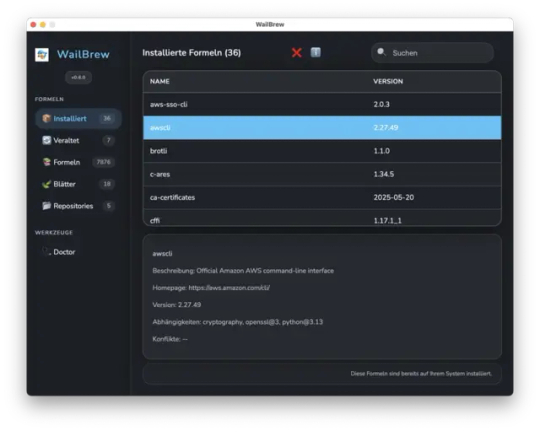Click the WailBrew title in sidebar
The height and width of the screenshot is (431, 540).
pos(83,54)
